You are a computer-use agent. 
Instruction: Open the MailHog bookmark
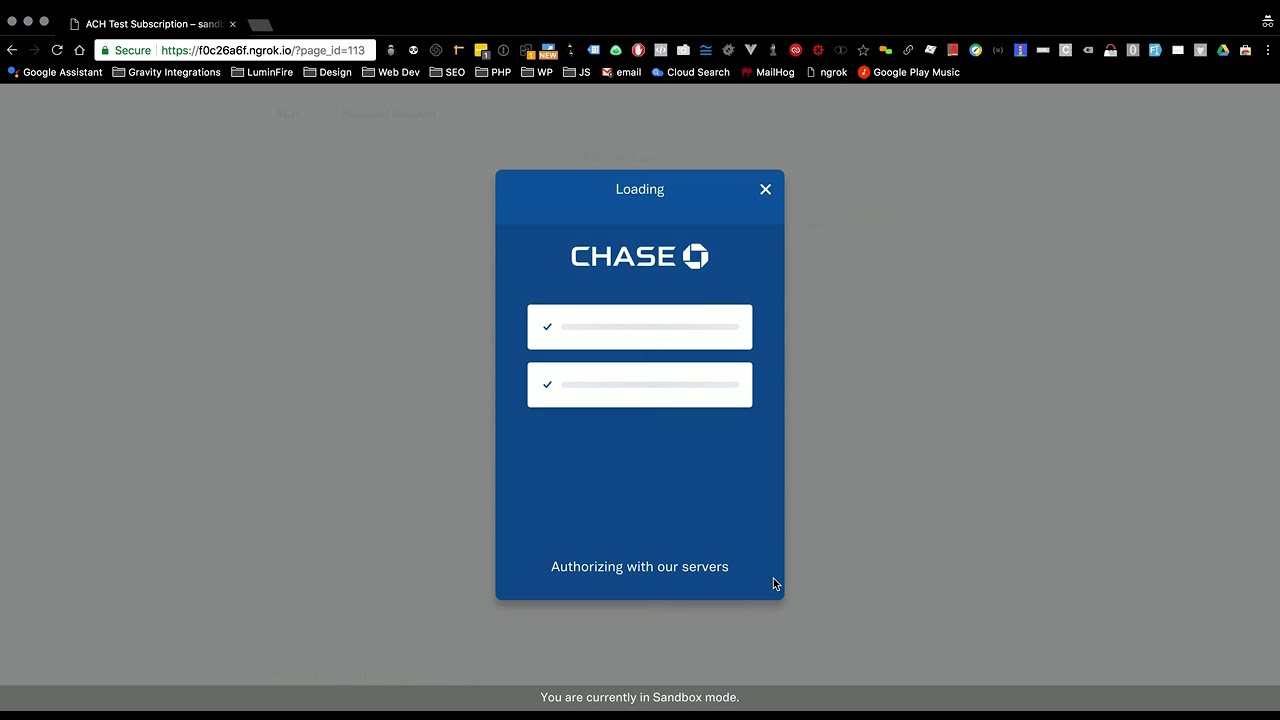767,72
